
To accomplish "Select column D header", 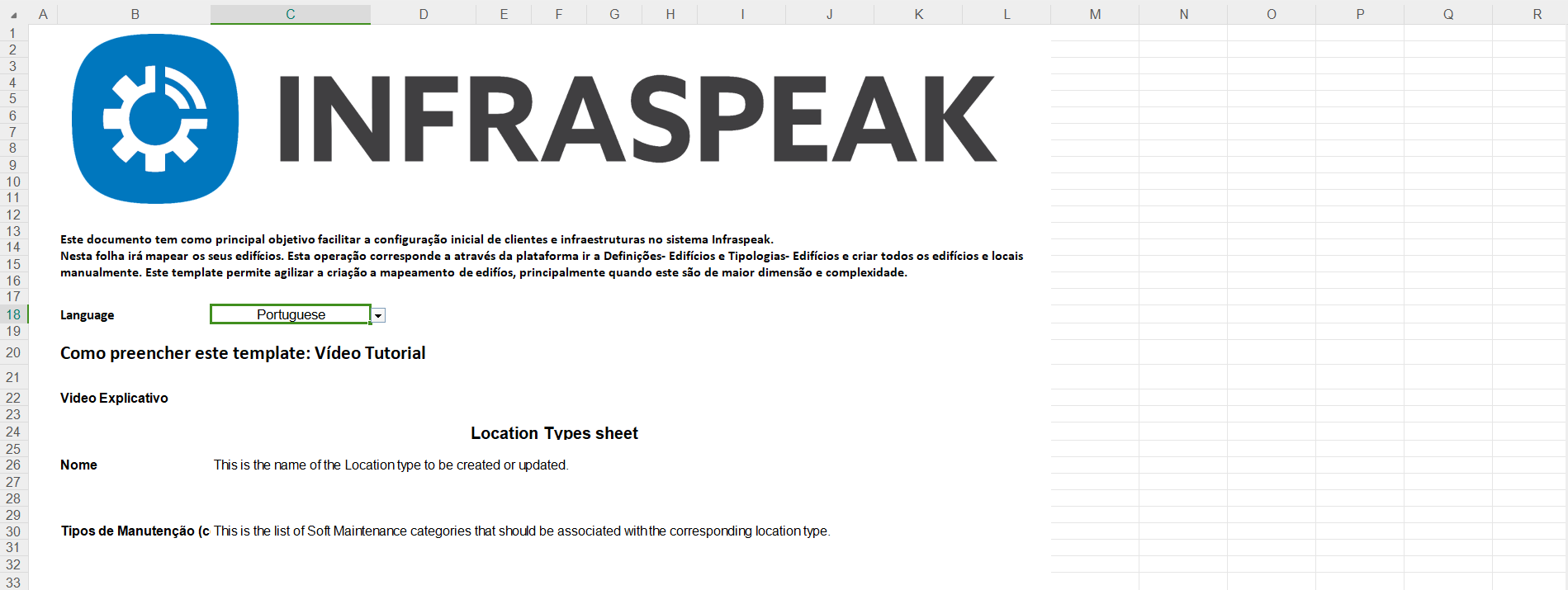I will [424, 14].
